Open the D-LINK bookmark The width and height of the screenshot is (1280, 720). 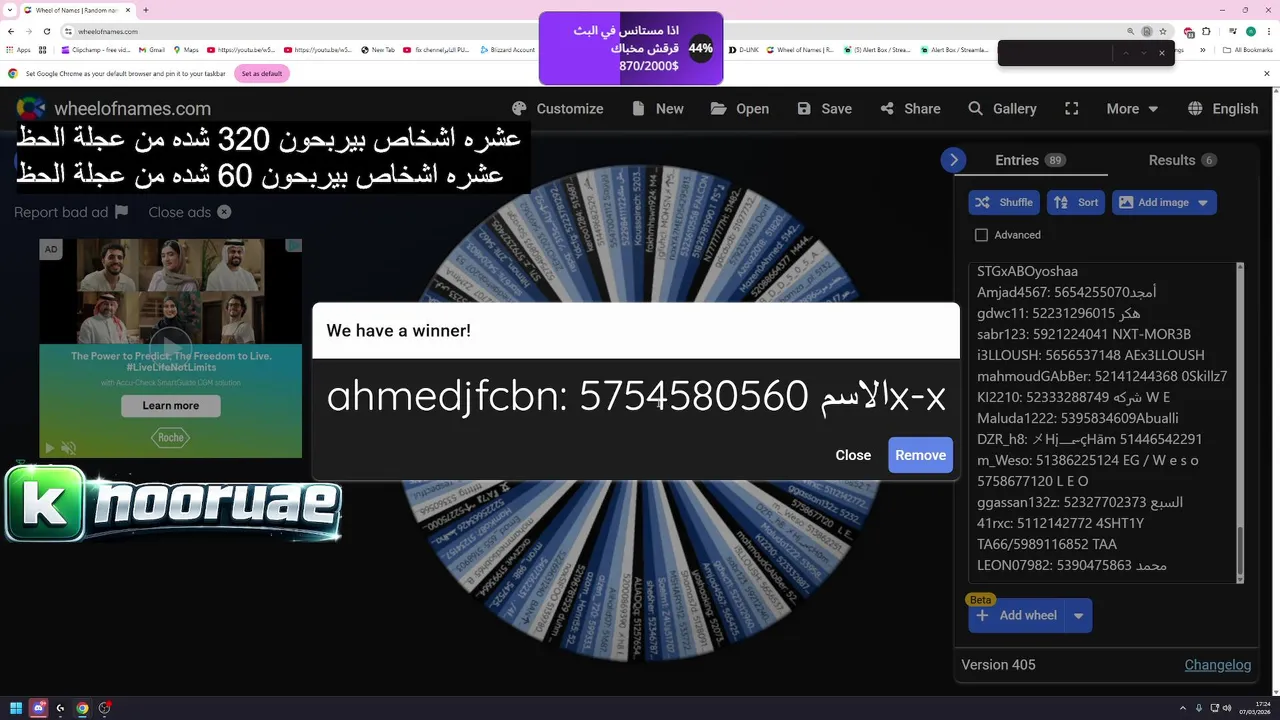(x=744, y=50)
